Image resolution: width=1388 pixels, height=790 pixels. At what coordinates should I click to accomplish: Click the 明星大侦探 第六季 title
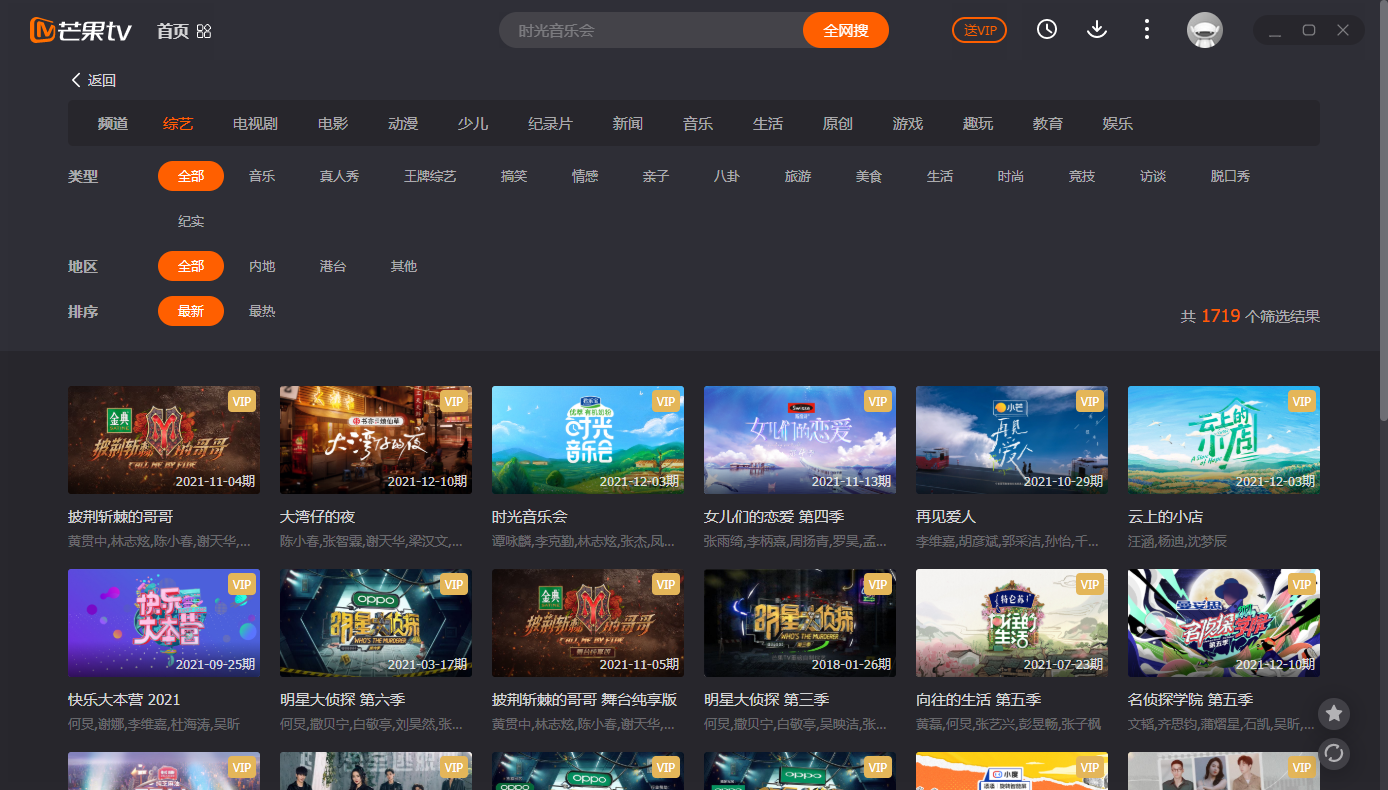click(x=342, y=699)
